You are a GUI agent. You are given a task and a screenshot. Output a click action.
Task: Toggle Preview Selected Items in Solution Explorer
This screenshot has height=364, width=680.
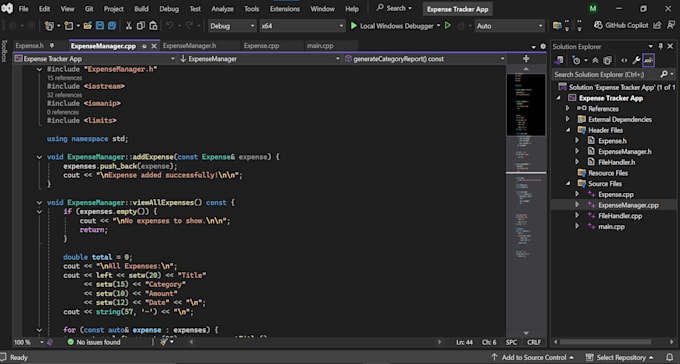pyautogui.click(x=648, y=60)
